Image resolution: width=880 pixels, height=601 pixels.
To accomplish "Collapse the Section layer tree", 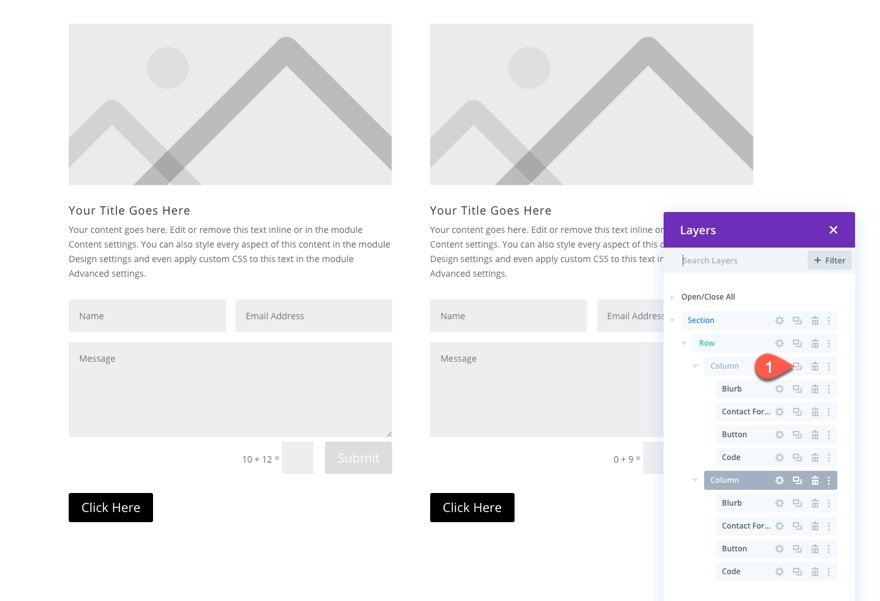I will (x=672, y=320).
